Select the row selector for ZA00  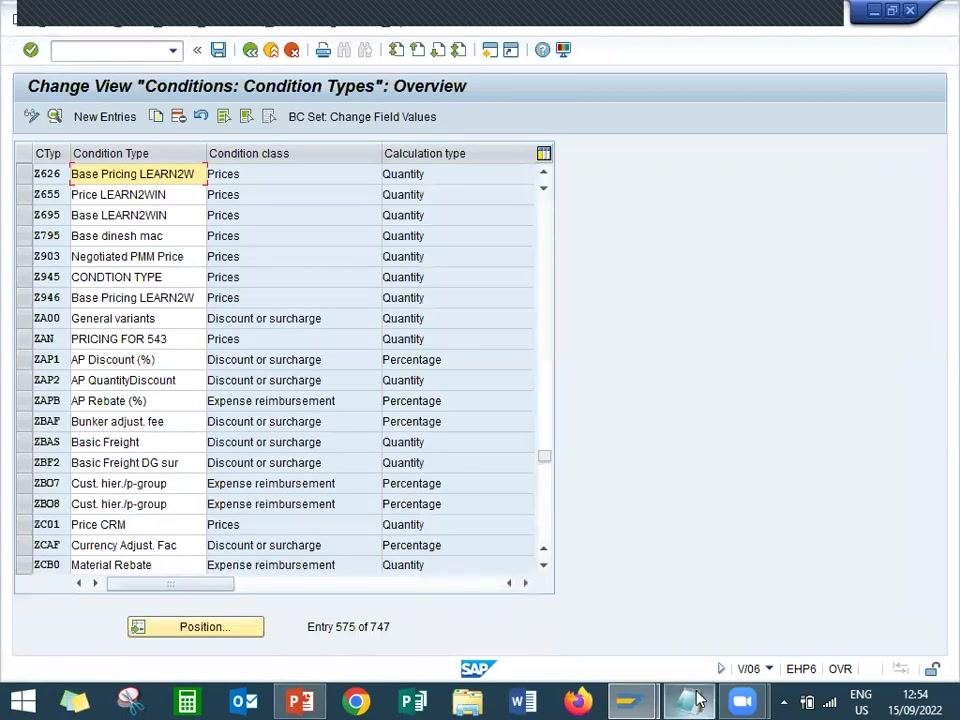point(24,318)
